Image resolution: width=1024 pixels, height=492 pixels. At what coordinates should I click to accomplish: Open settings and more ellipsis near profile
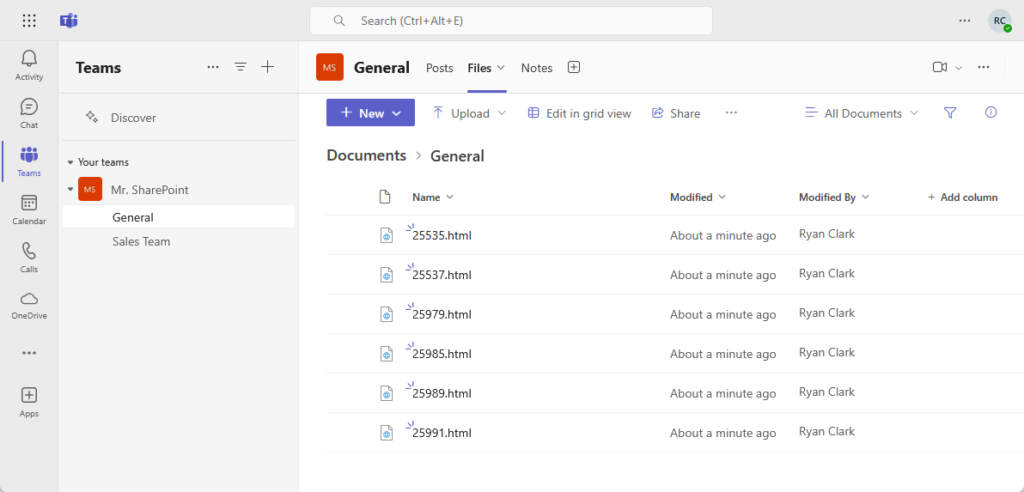965,20
